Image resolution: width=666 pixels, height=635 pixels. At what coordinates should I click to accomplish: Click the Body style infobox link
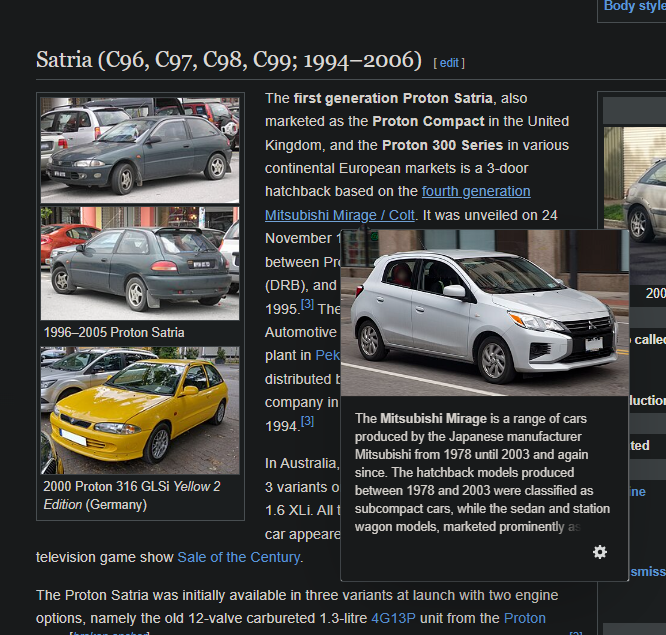tap(635, 6)
